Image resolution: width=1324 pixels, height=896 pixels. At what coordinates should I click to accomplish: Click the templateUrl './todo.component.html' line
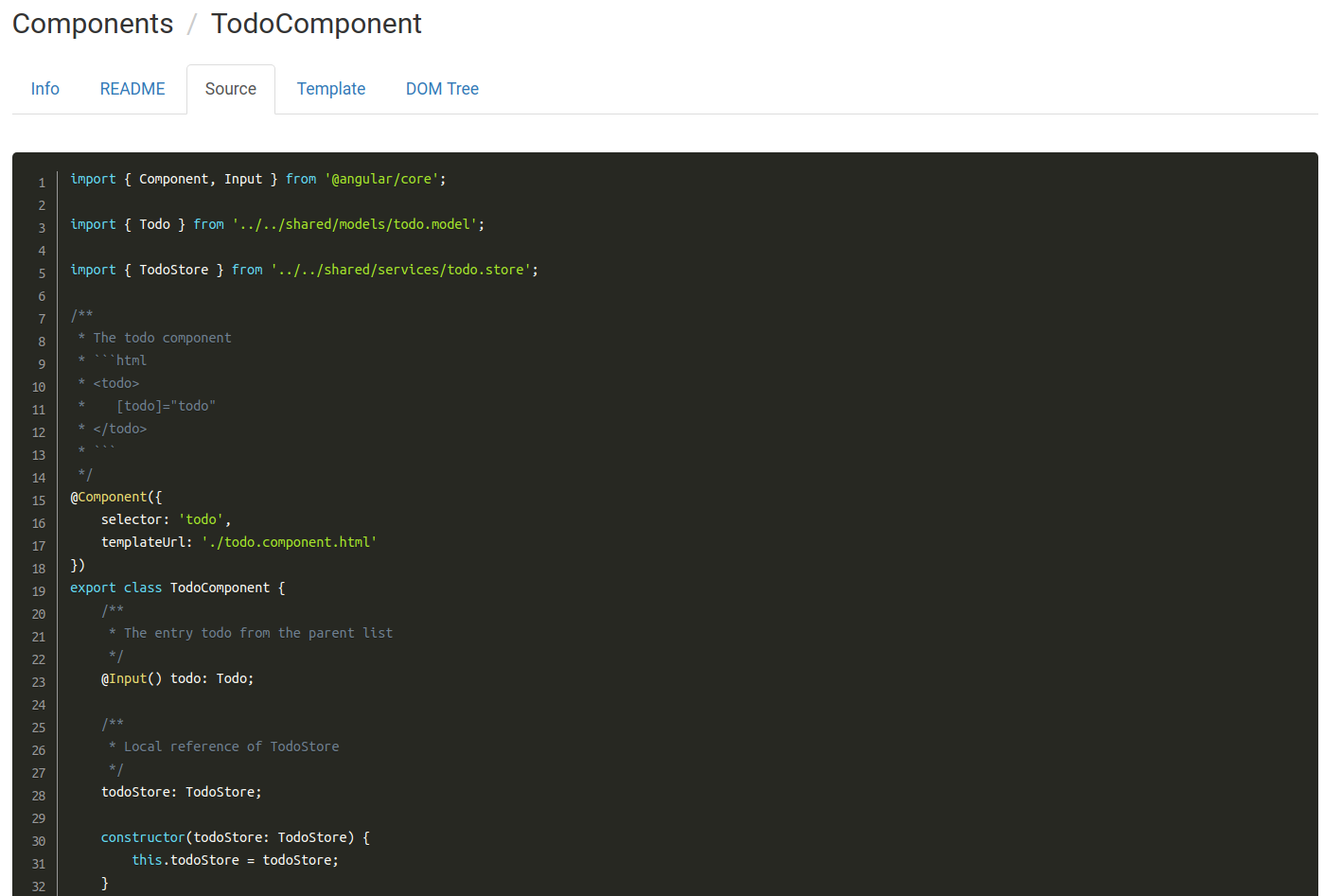(x=239, y=542)
